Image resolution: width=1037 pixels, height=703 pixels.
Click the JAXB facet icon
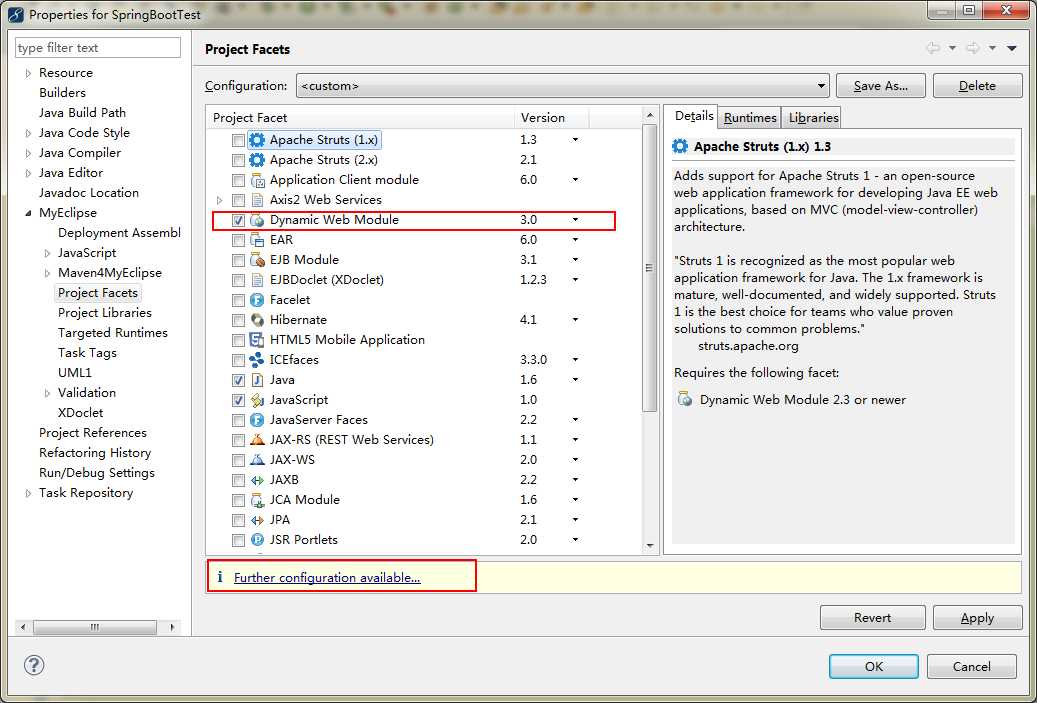(x=257, y=480)
